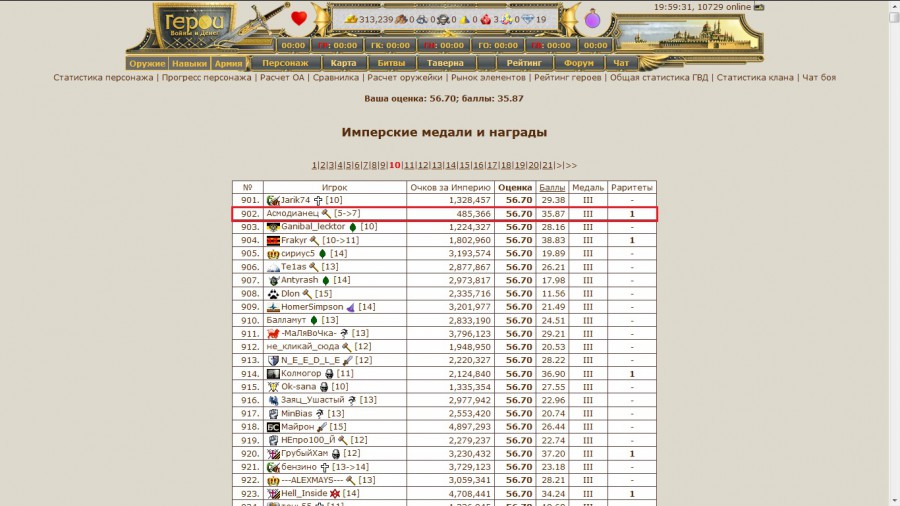Sort table by Баллы column header
Viewport: 900px width, 506px height.
(x=552, y=188)
